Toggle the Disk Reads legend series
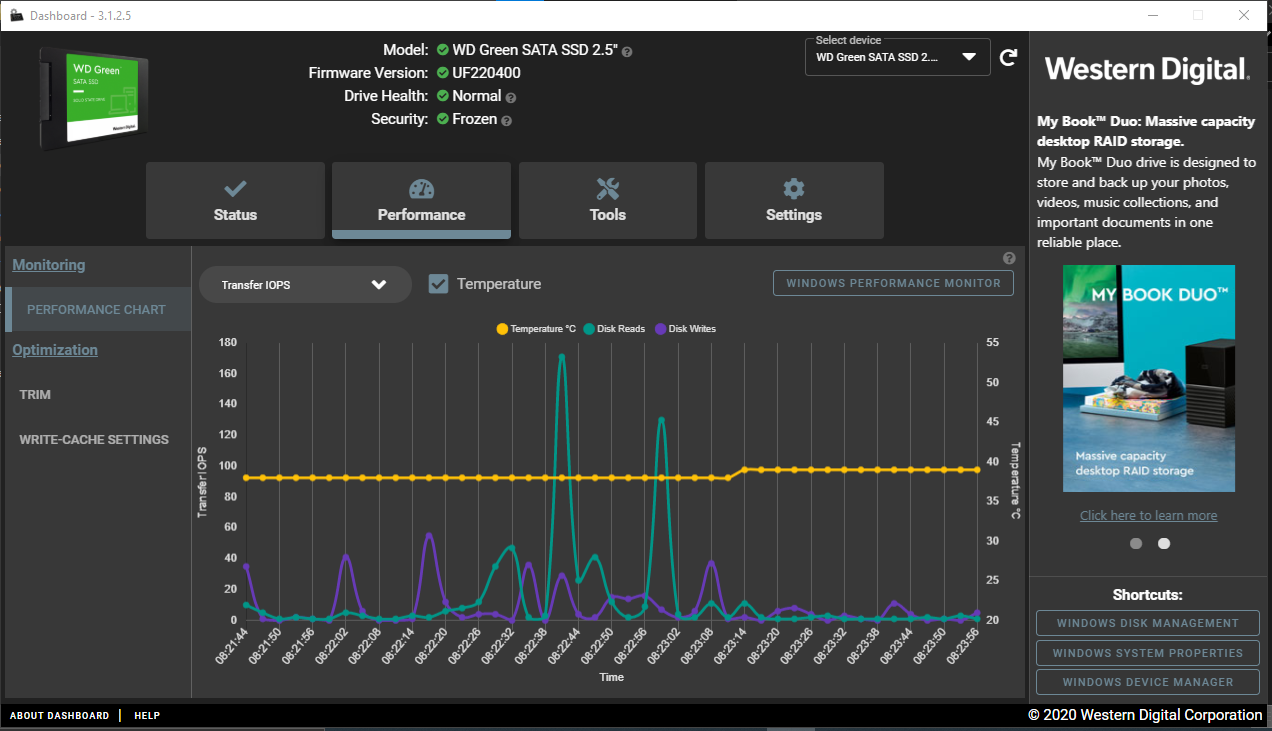 coord(614,329)
